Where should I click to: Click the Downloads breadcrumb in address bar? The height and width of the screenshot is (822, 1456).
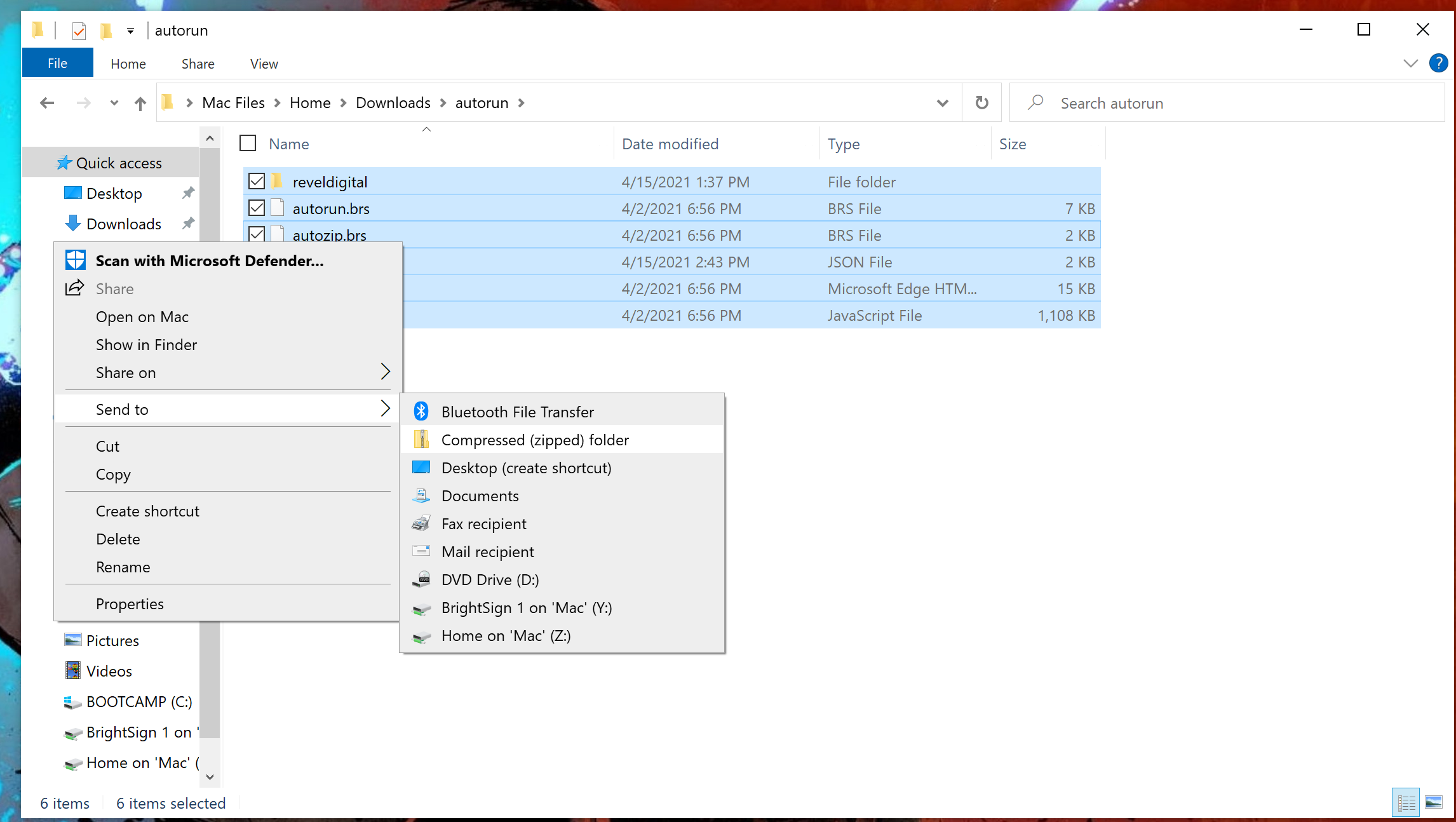(x=393, y=103)
